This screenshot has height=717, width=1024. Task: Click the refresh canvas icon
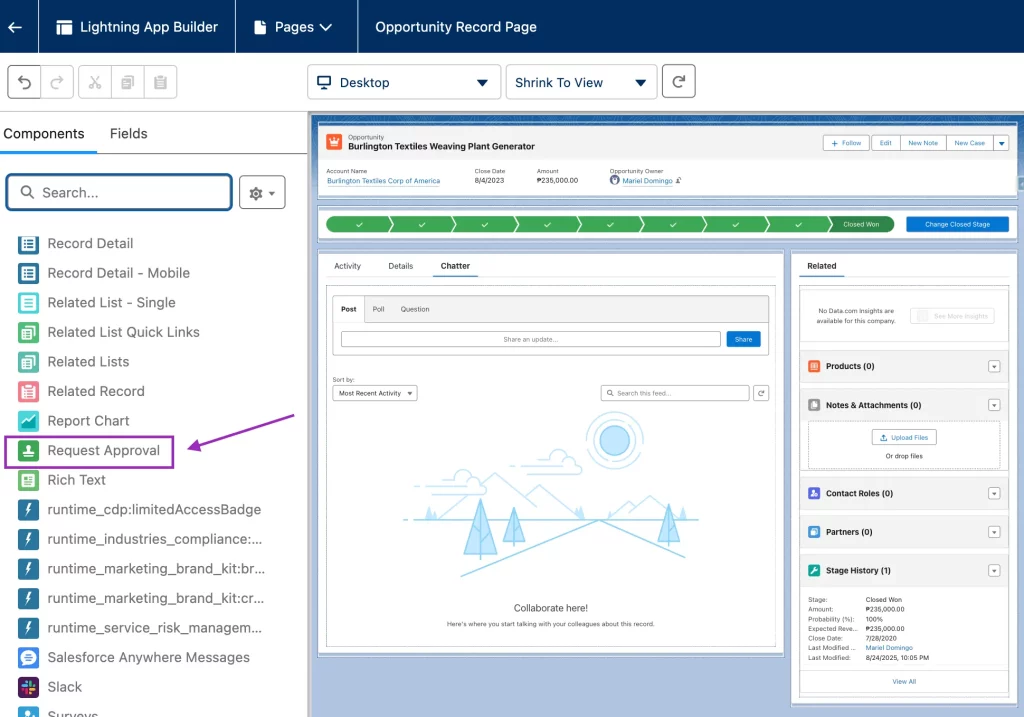point(678,82)
